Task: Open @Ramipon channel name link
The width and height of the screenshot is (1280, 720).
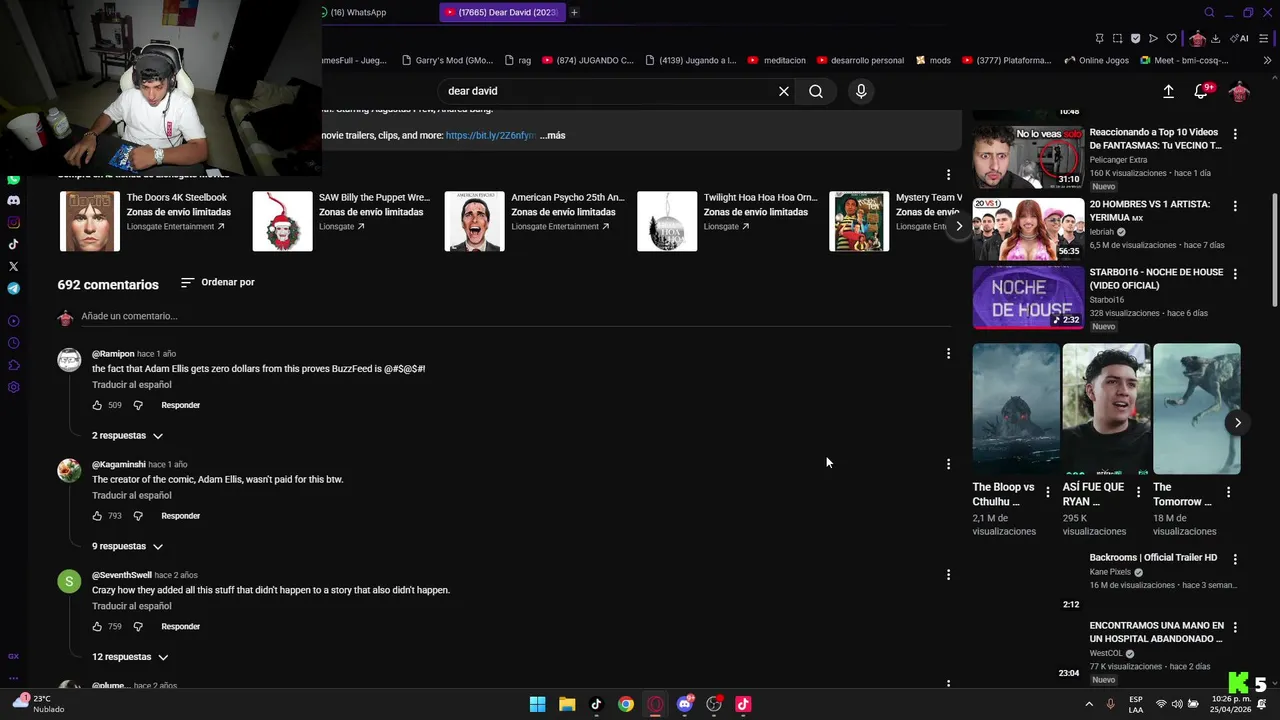Action: click(113, 354)
